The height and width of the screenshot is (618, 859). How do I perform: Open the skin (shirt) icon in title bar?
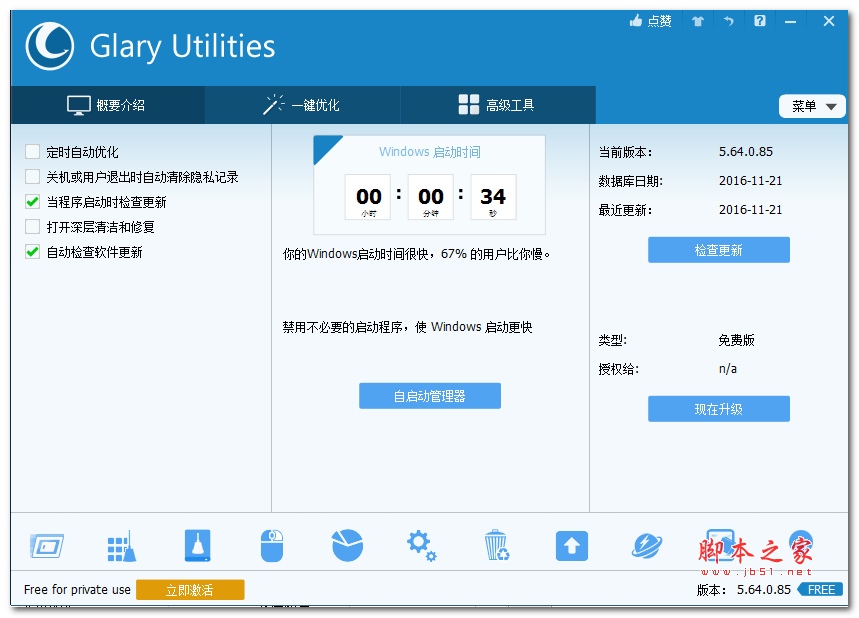tap(697, 21)
